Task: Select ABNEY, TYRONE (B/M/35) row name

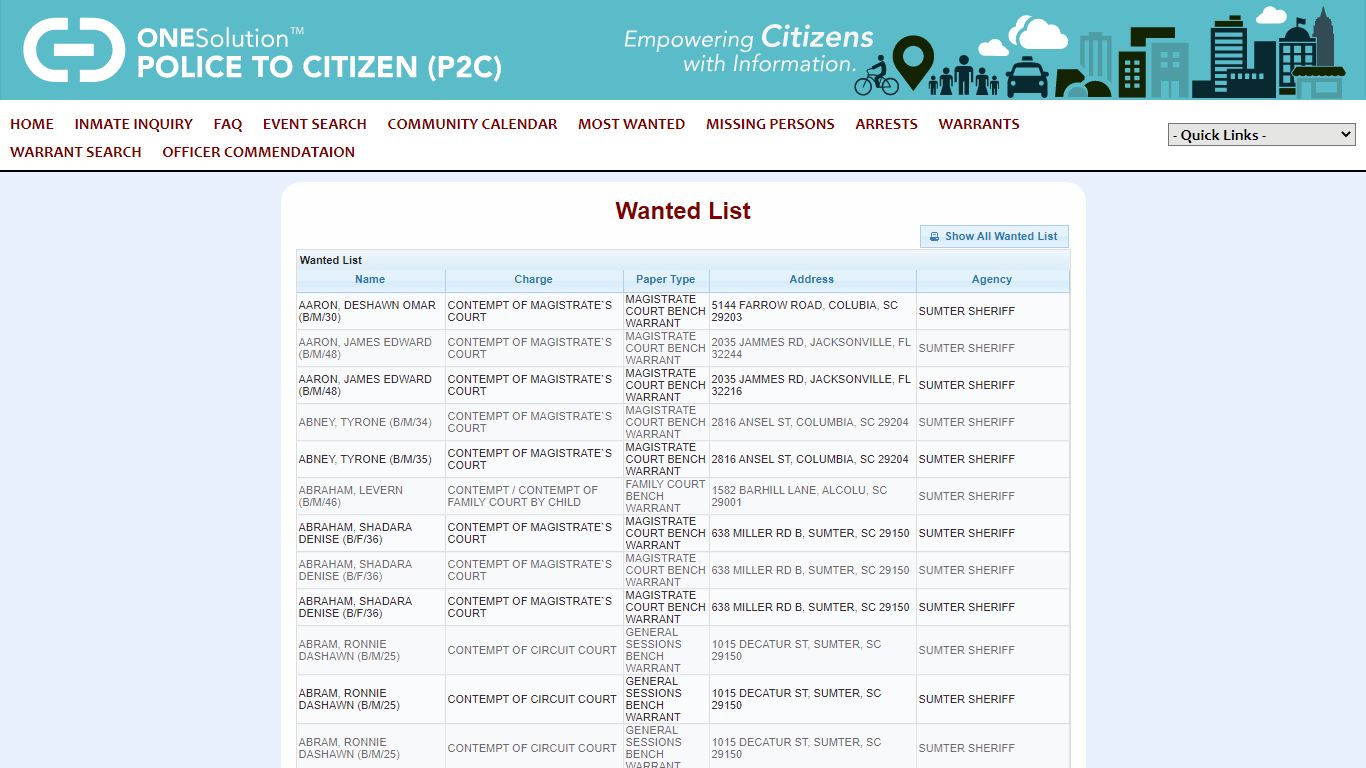Action: [x=365, y=459]
